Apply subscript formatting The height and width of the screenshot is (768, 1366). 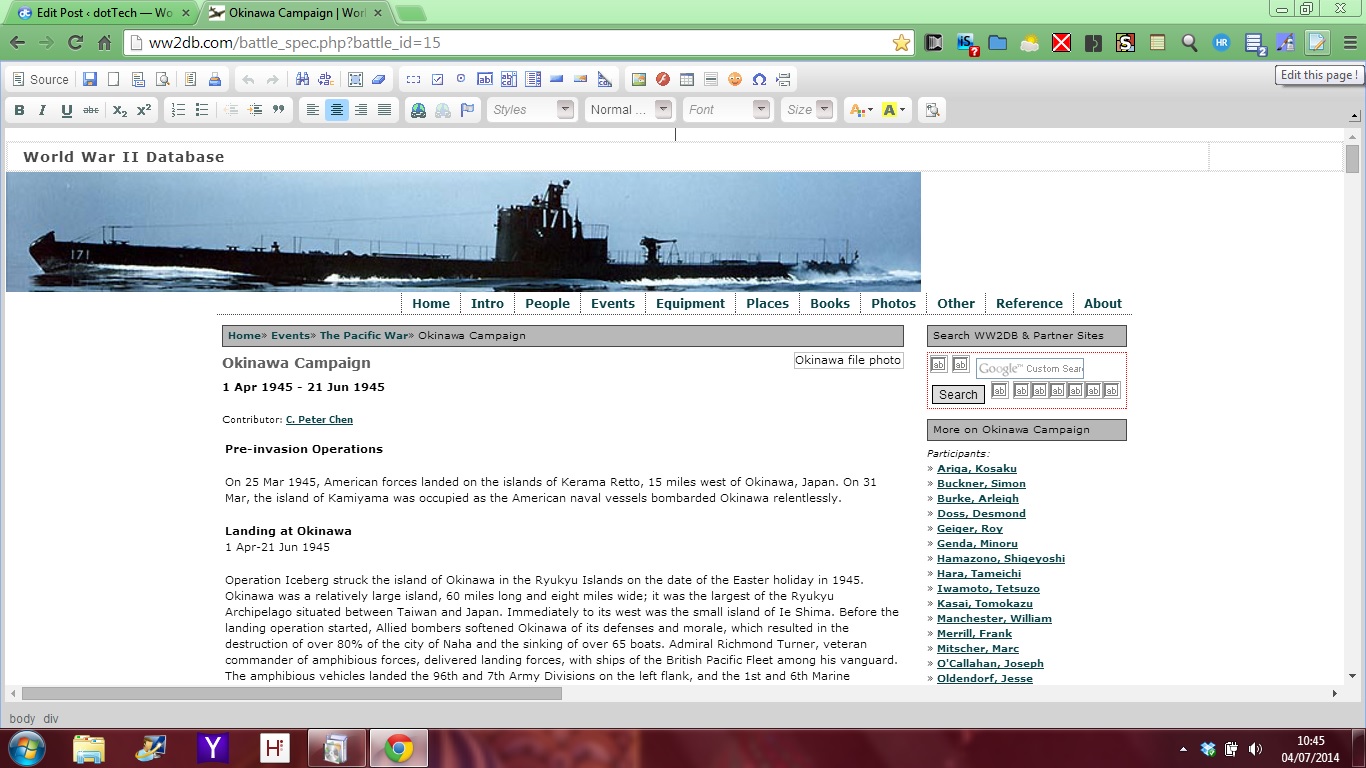coord(120,110)
